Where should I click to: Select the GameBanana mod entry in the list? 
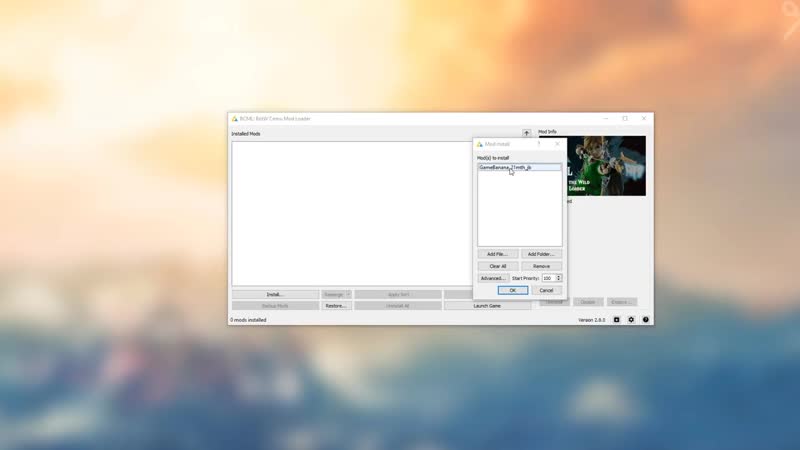(519, 167)
